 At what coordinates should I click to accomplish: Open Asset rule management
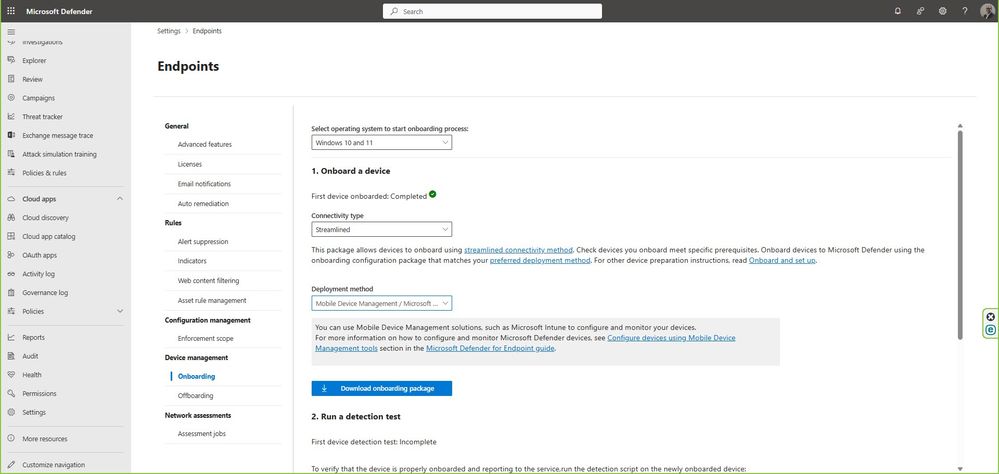[x=212, y=300]
